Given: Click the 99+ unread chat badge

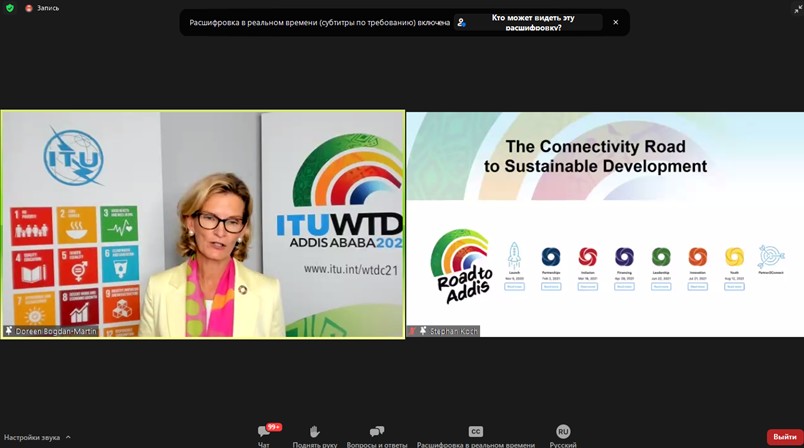Looking at the screenshot, I should click(273, 426).
